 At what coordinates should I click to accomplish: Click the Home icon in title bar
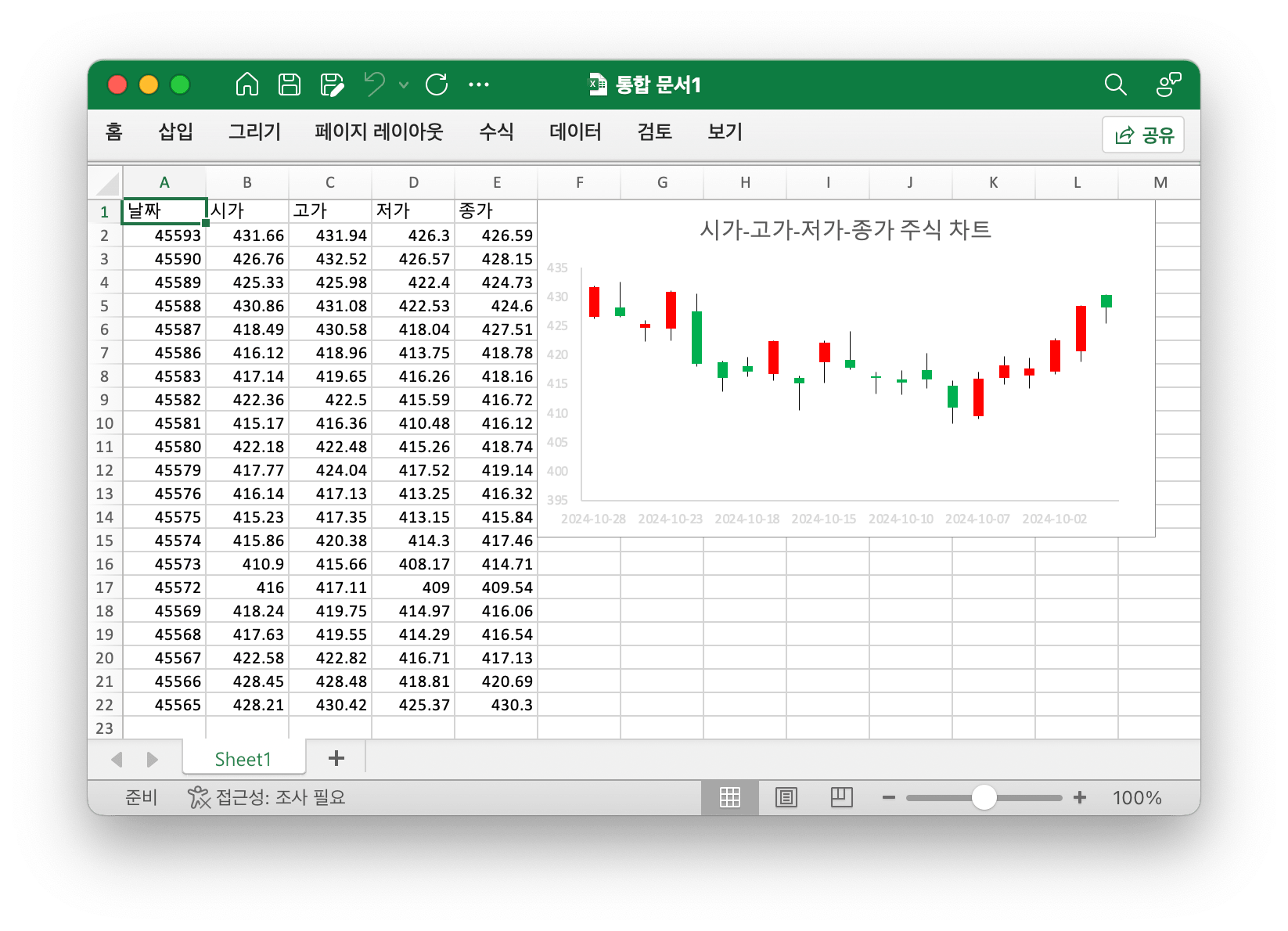pos(247,84)
